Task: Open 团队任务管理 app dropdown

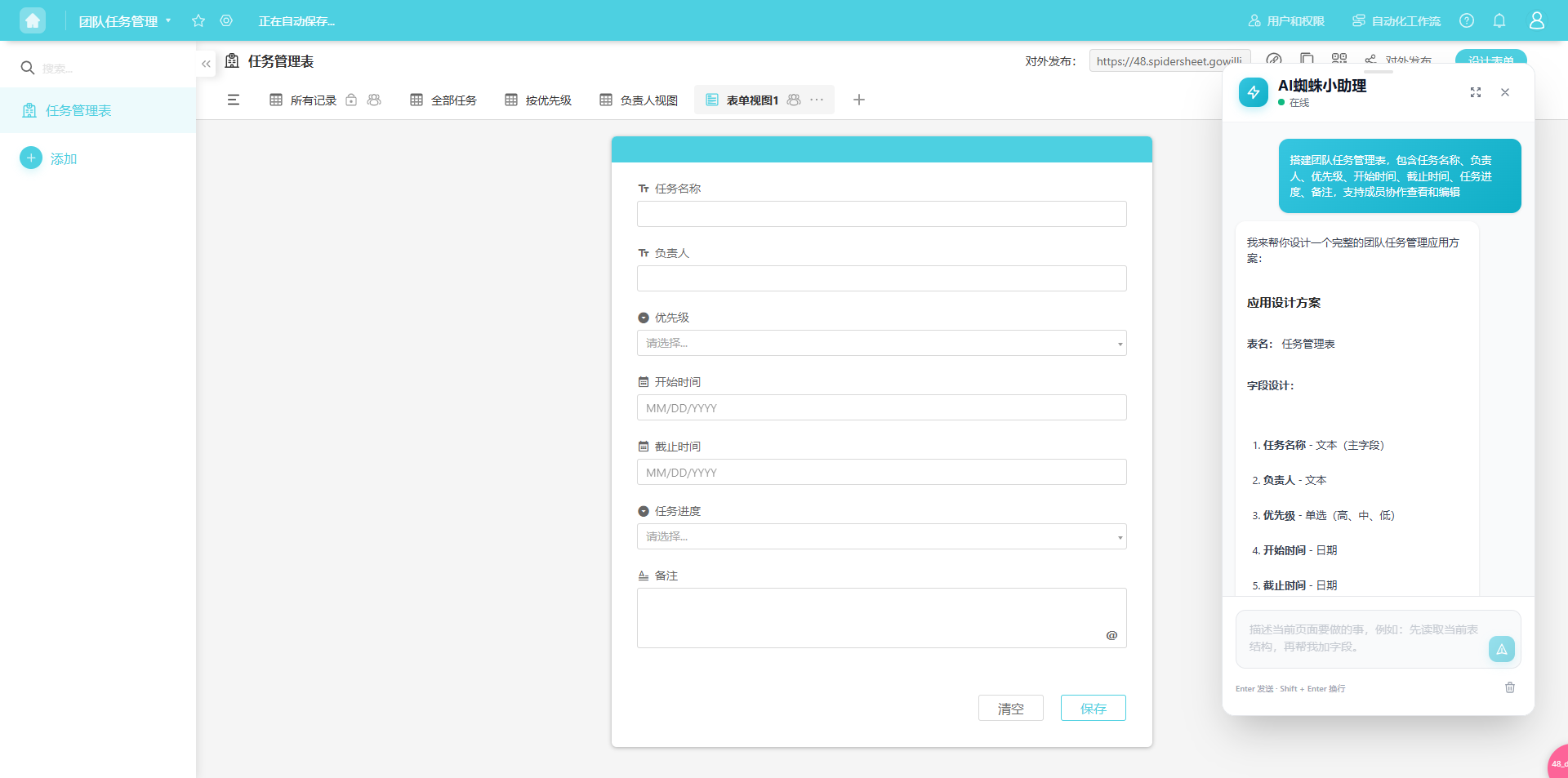Action: coord(125,21)
